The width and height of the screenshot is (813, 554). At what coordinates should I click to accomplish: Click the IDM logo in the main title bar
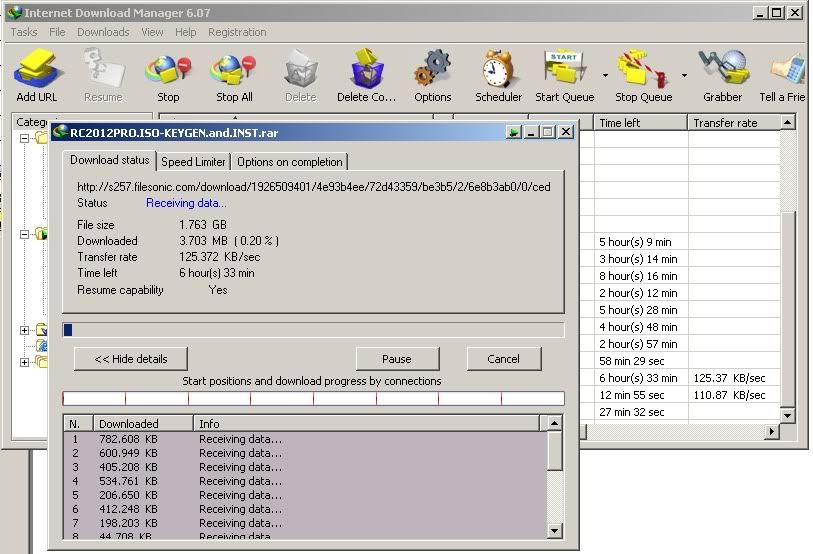pyautogui.click(x=15, y=12)
